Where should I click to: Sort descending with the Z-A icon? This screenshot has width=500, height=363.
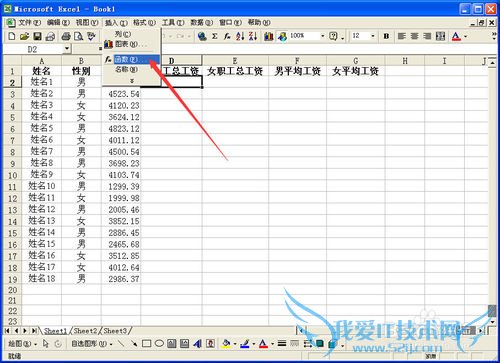pos(253,36)
